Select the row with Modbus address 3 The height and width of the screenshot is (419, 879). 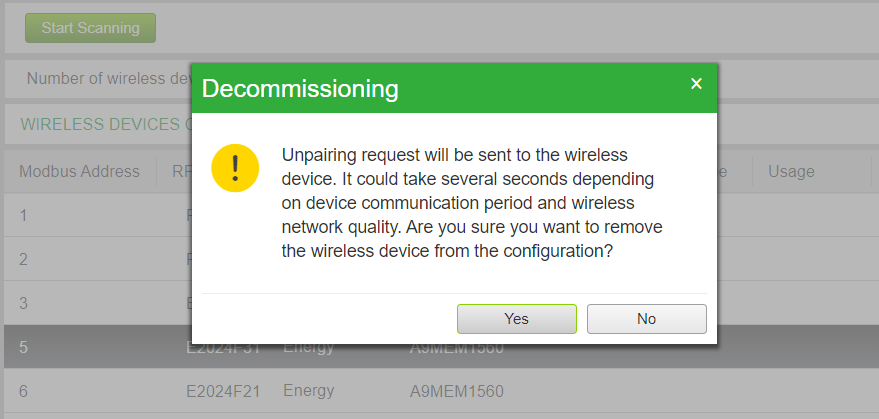click(x=98, y=303)
